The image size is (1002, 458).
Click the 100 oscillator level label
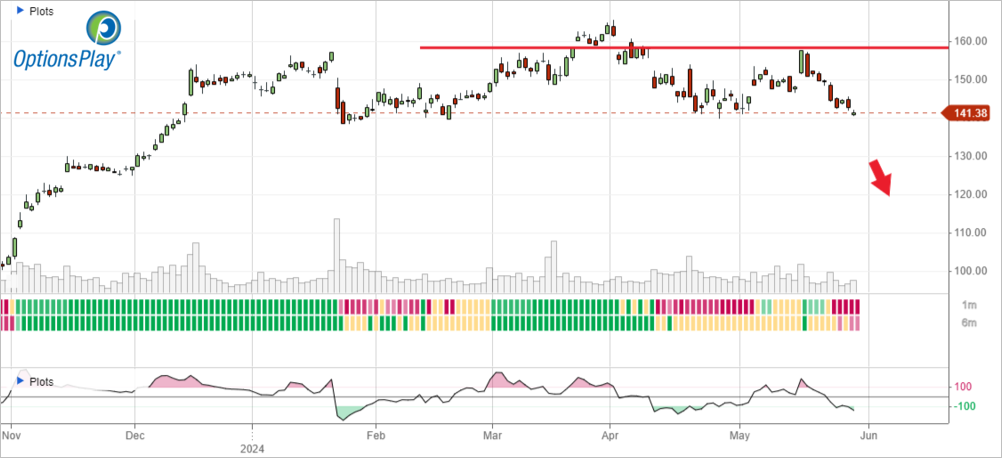click(964, 387)
